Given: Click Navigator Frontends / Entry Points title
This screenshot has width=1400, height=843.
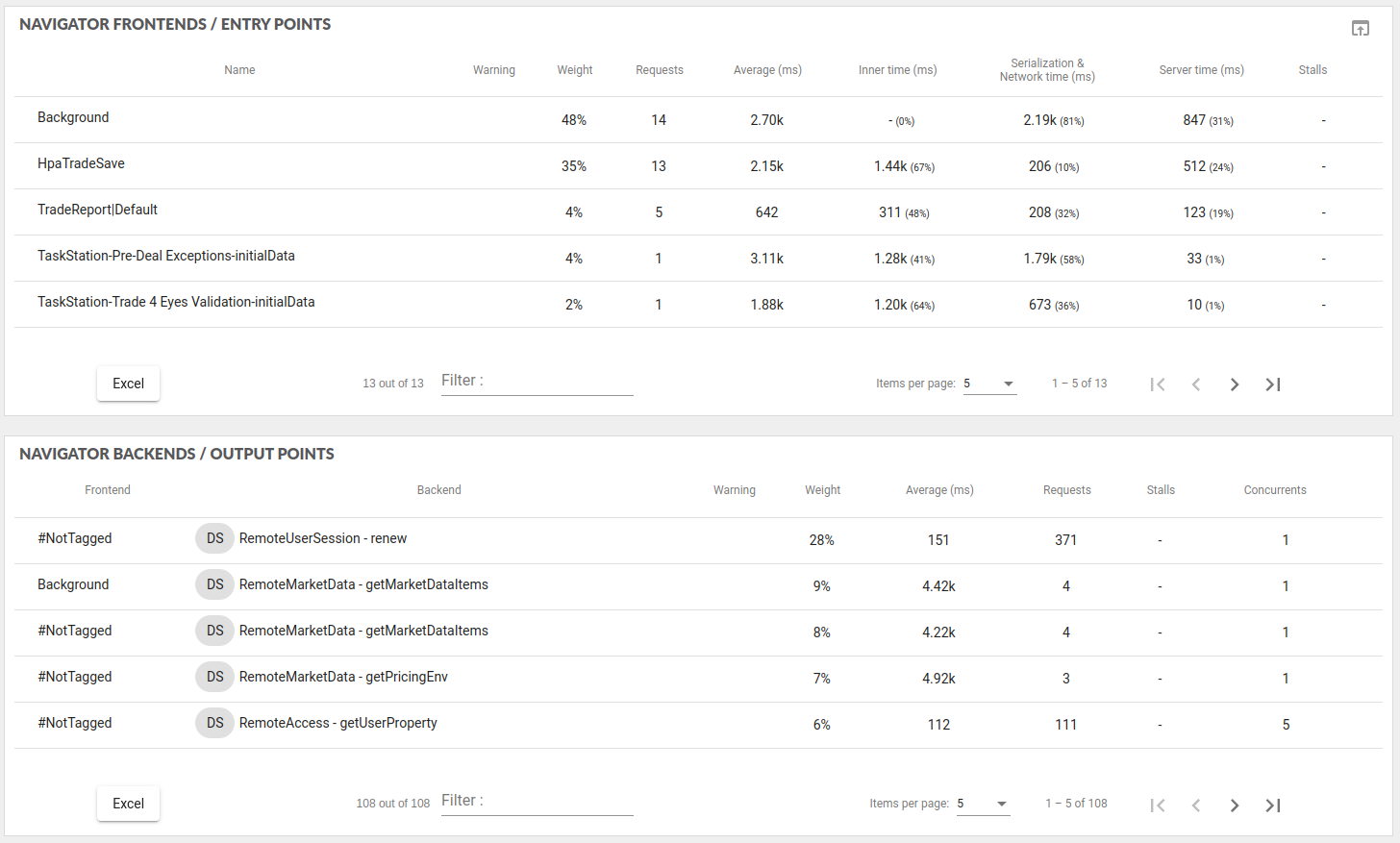Looking at the screenshot, I should [175, 24].
